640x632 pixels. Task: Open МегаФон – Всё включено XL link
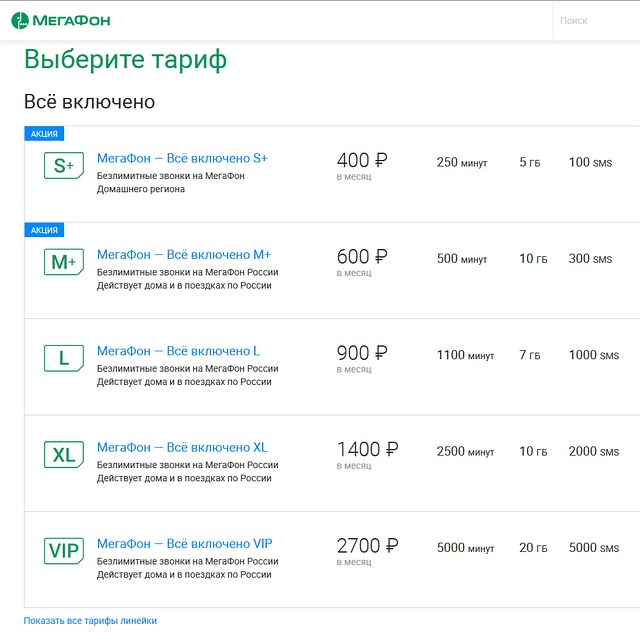click(182, 447)
